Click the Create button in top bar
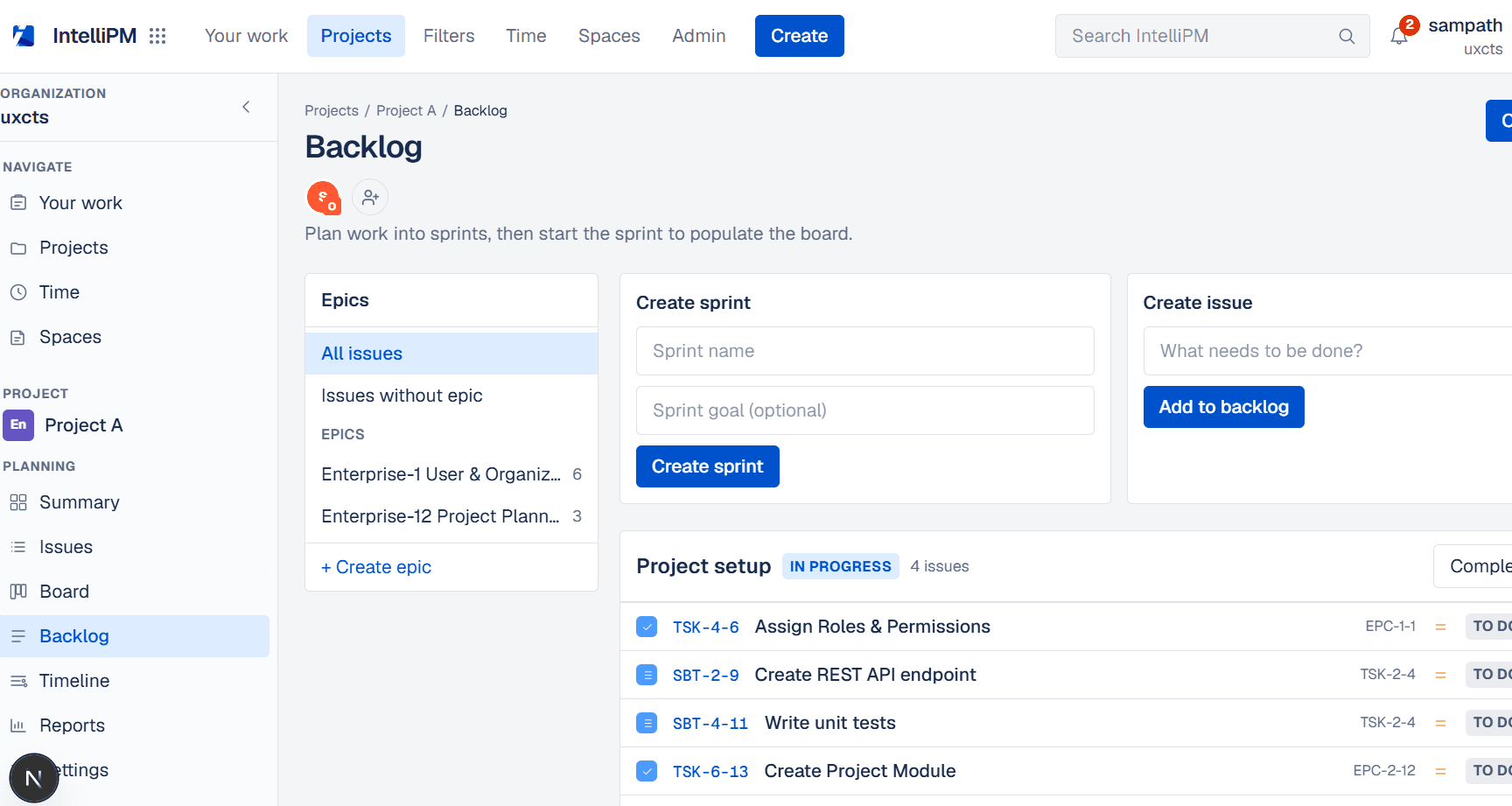The image size is (1512, 806). click(800, 36)
